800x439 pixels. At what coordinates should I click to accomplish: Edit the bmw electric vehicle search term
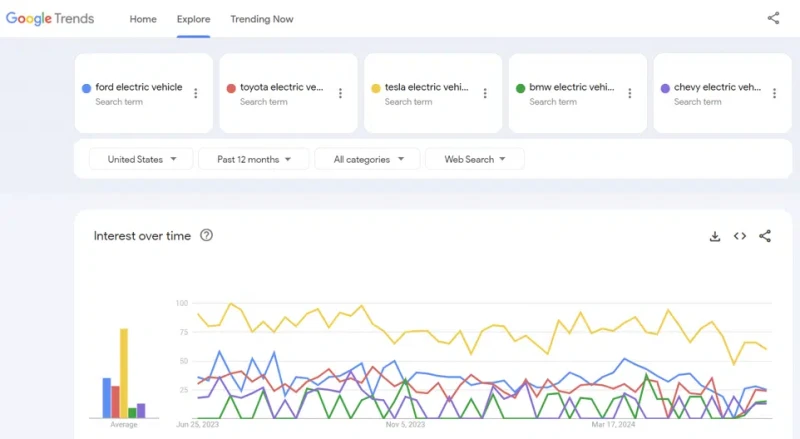[571, 87]
